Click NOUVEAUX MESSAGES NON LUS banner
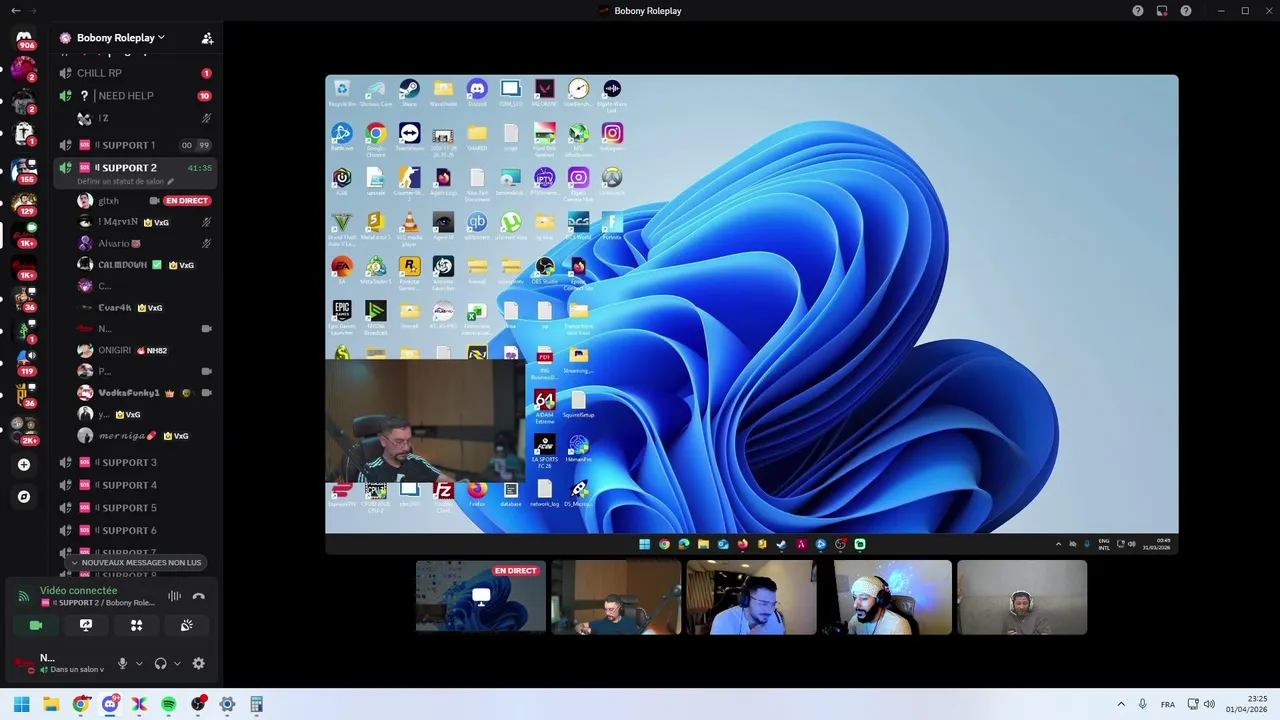1280x720 pixels. click(x=135, y=563)
